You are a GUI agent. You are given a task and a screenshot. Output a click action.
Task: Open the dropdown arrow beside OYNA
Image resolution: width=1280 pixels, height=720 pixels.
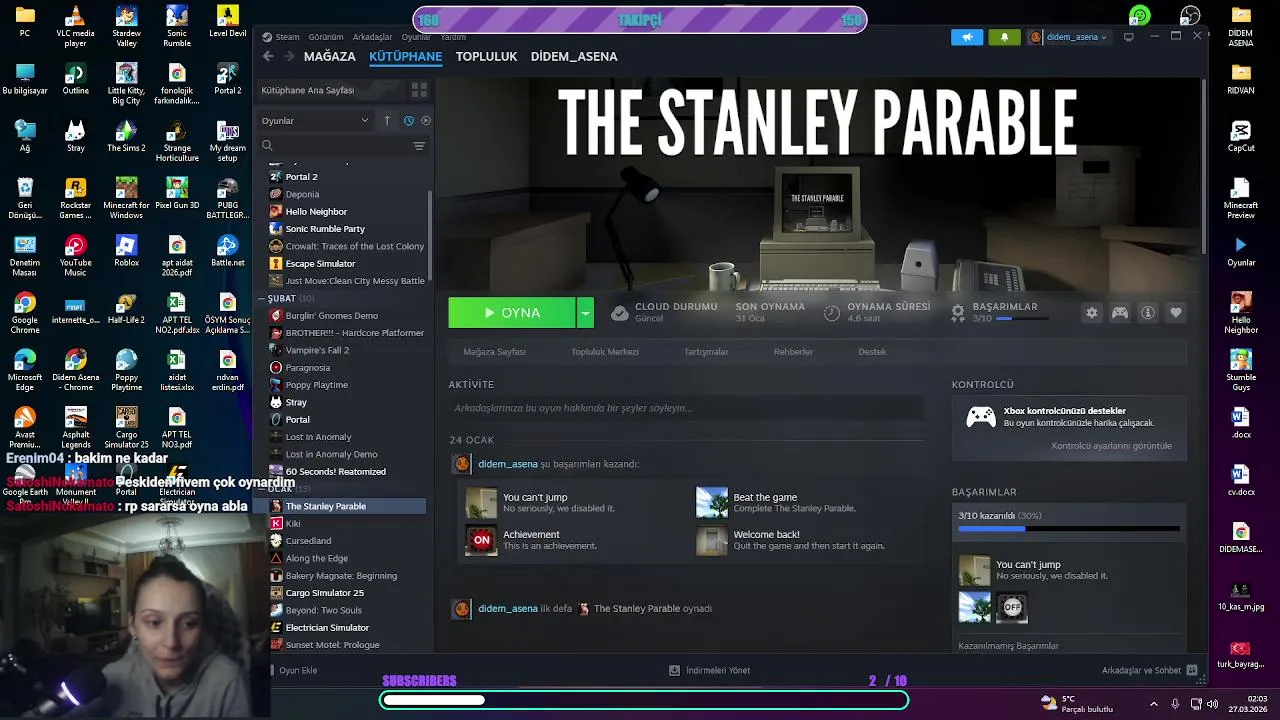pyautogui.click(x=585, y=313)
